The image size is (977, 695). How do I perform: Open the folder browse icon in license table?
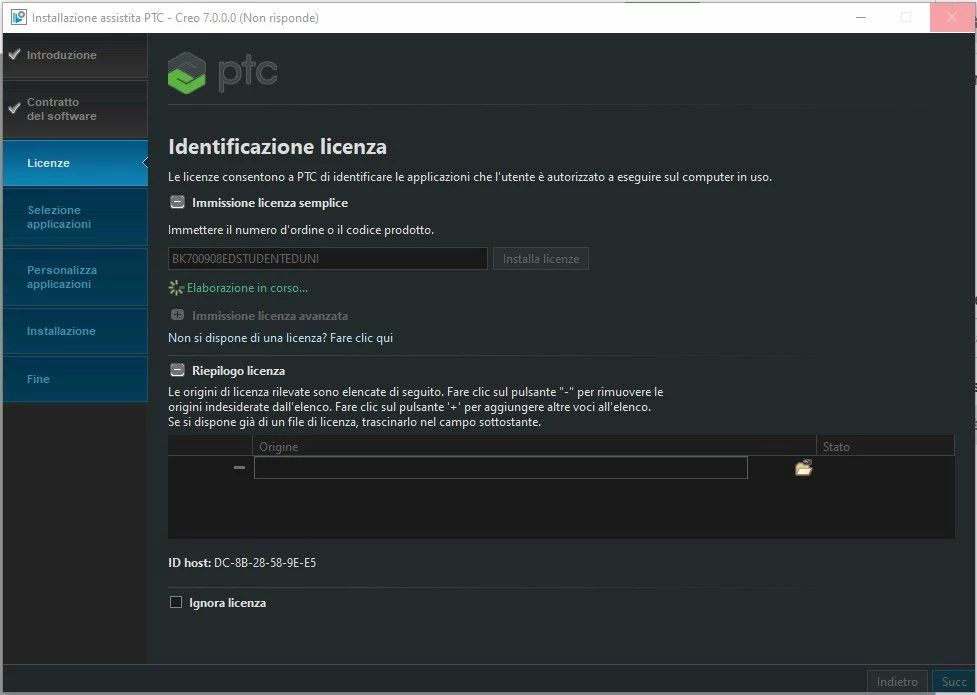point(804,467)
